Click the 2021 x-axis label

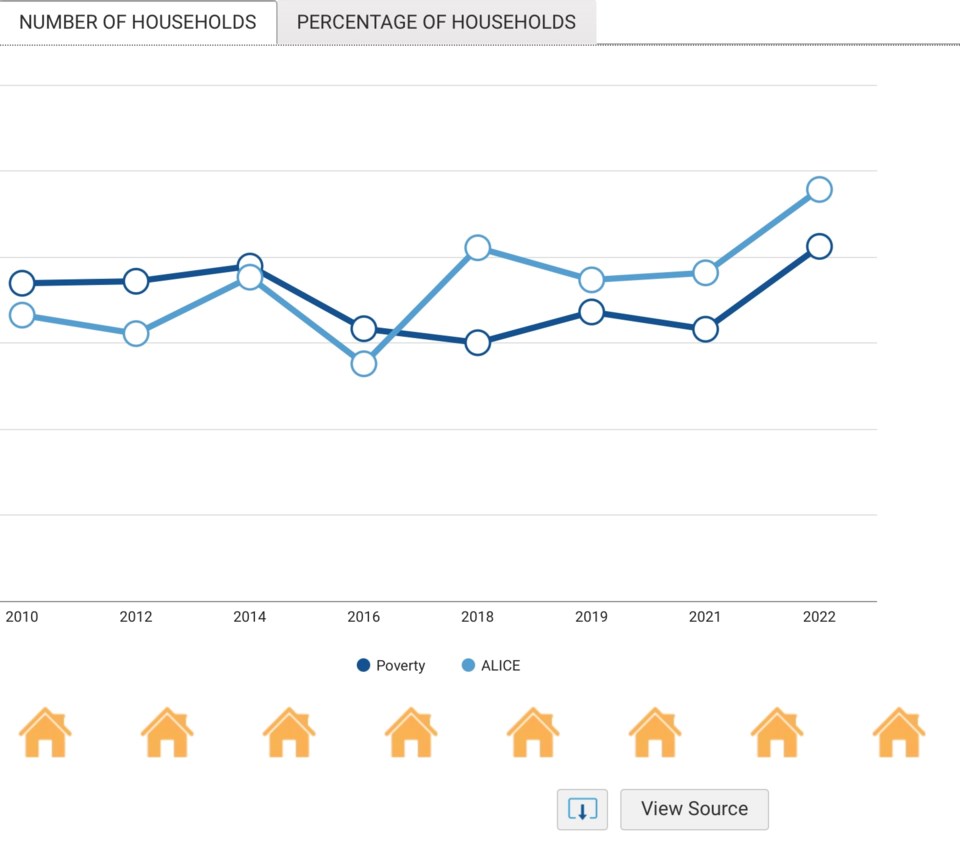(705, 617)
